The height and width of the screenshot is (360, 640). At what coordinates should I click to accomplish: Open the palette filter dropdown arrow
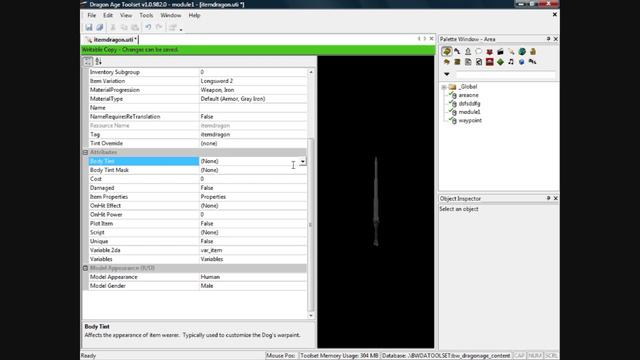click(447, 74)
